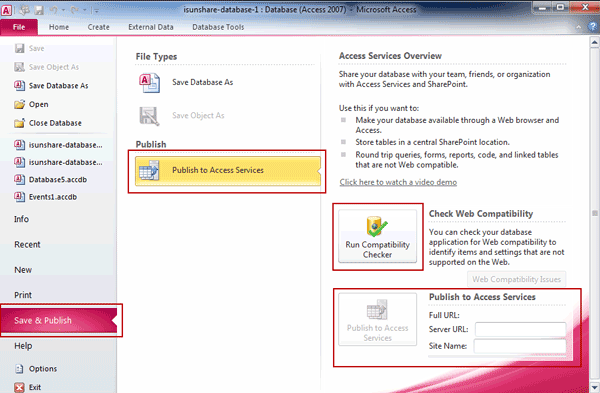Switch to the Home ribbon tab
The width and height of the screenshot is (600, 393).
(59, 27)
